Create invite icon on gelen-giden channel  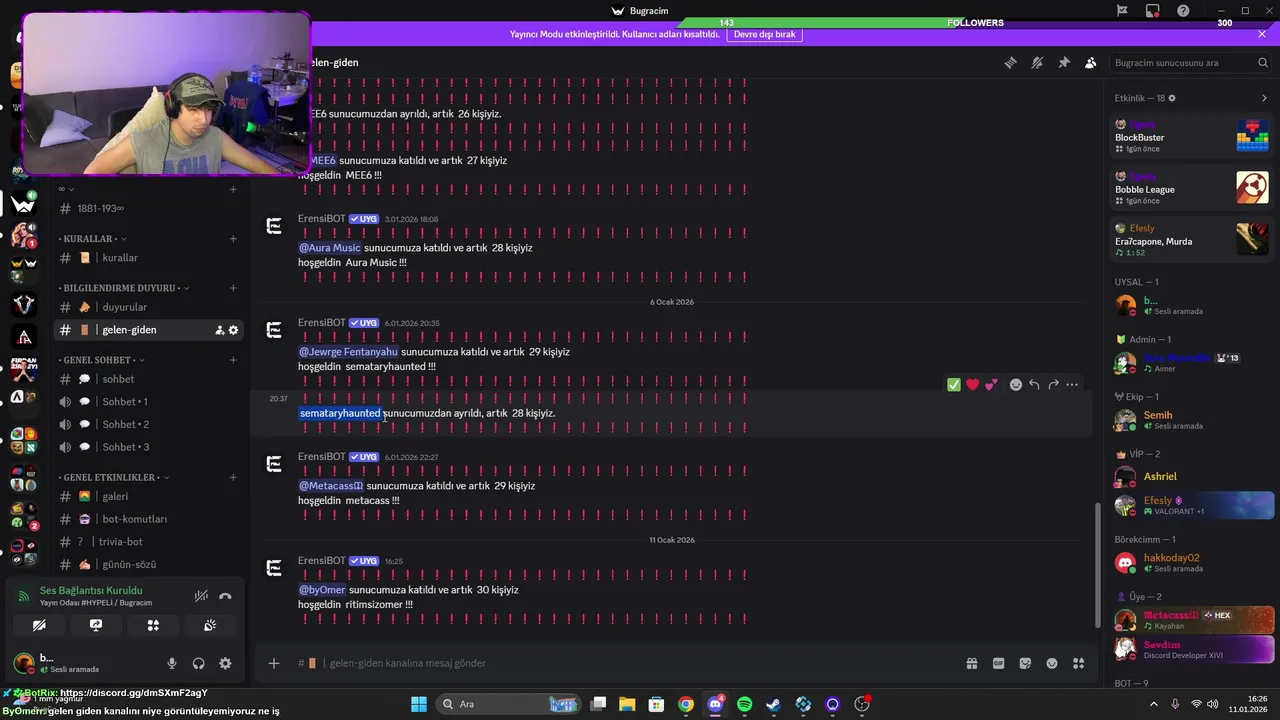219,330
